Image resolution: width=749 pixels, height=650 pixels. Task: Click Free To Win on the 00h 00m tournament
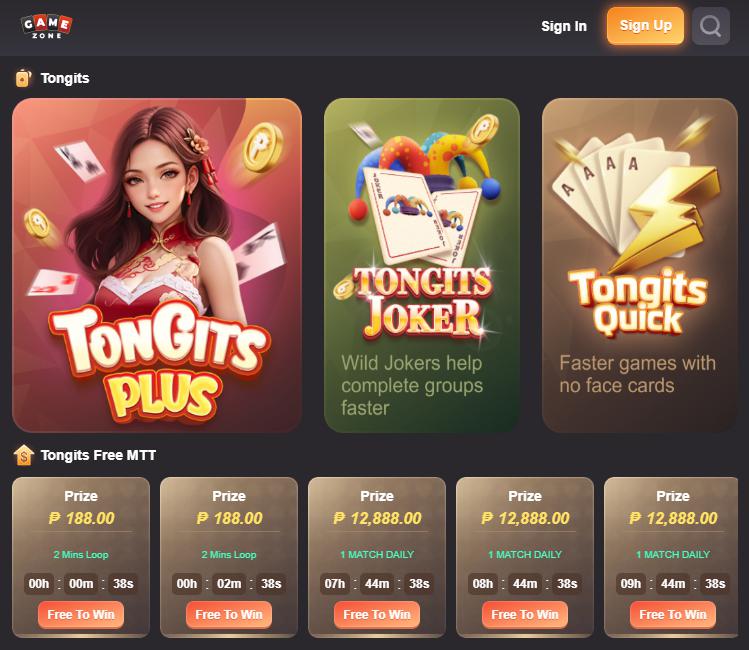coord(81,614)
